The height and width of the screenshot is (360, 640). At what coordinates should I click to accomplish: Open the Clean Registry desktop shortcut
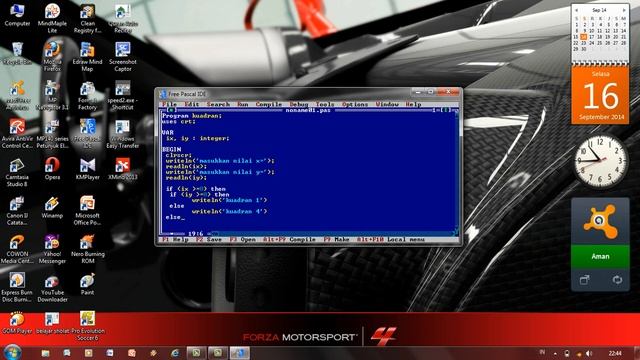(x=87, y=18)
